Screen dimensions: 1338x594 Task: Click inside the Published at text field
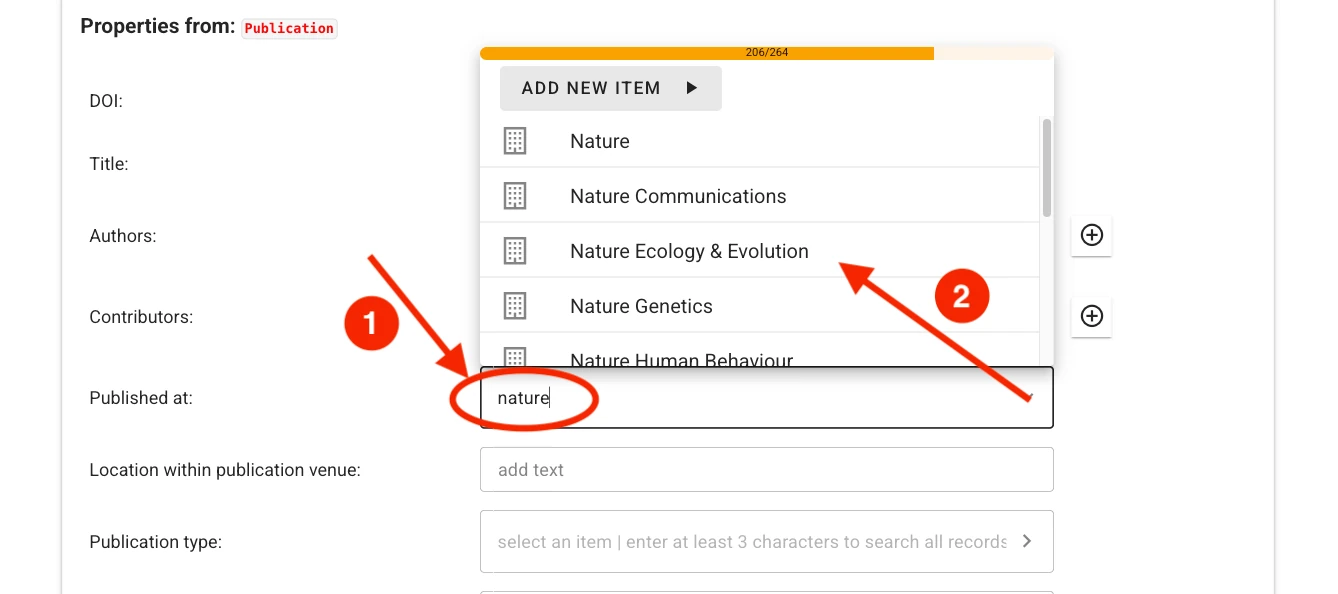click(700, 397)
